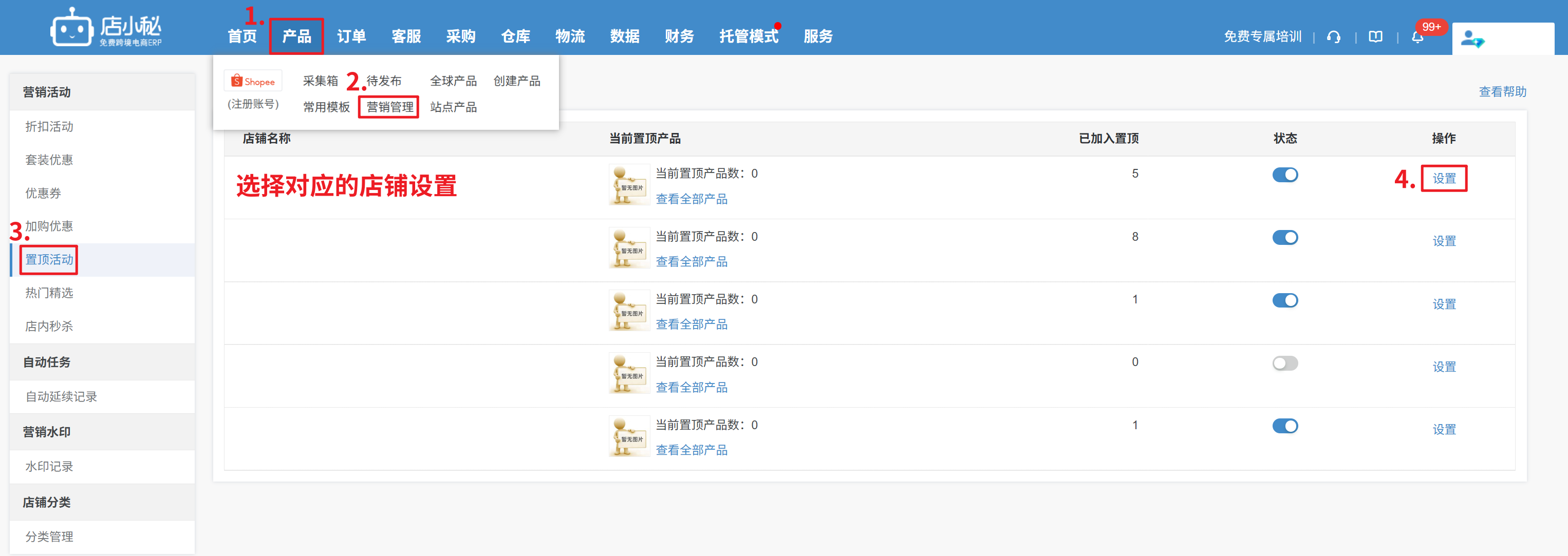This screenshot has width=1568, height=556.
Task: Open the customer support headset icon
Action: click(1334, 37)
